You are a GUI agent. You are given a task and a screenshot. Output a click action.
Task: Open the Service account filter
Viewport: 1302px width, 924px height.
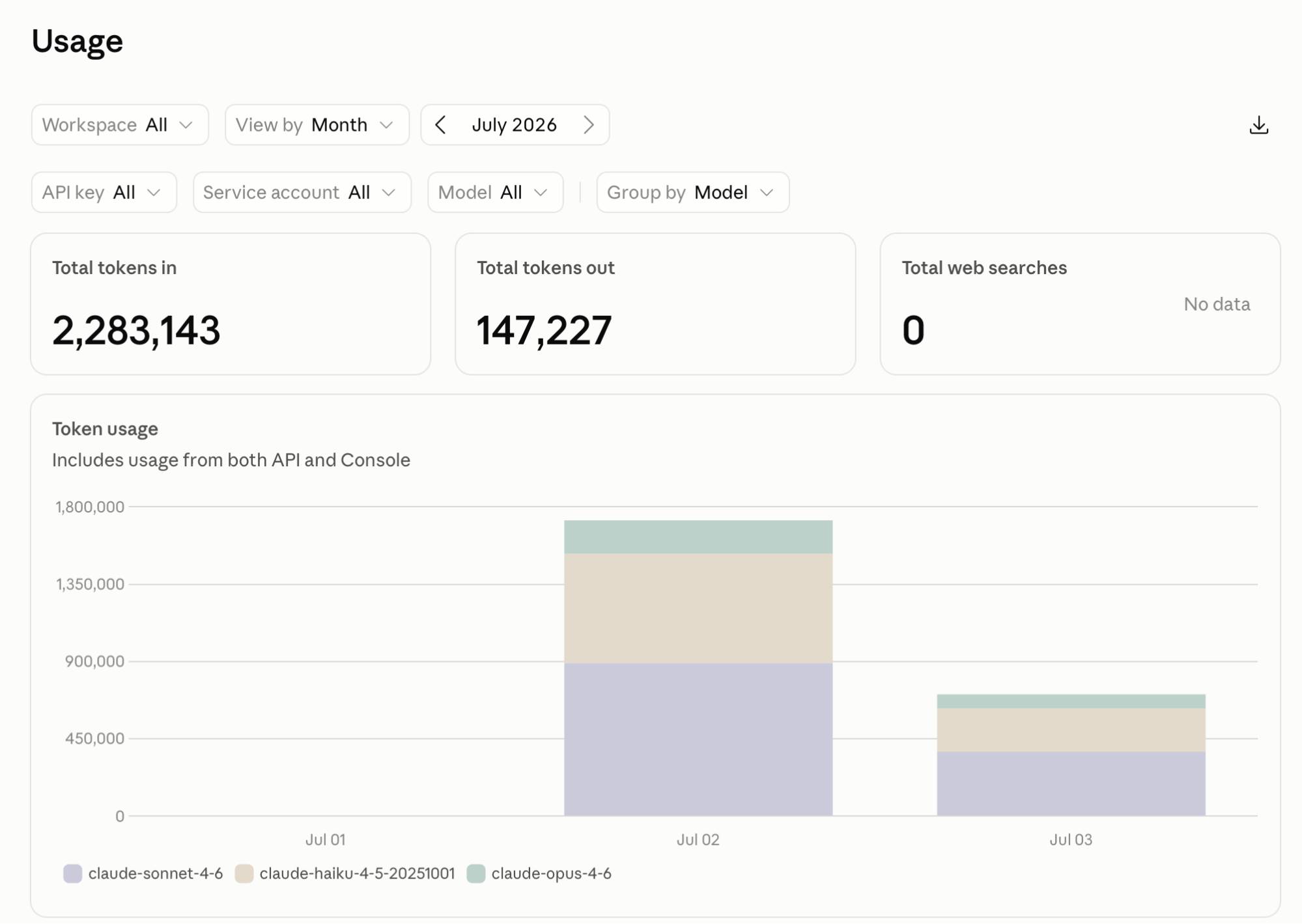click(302, 192)
